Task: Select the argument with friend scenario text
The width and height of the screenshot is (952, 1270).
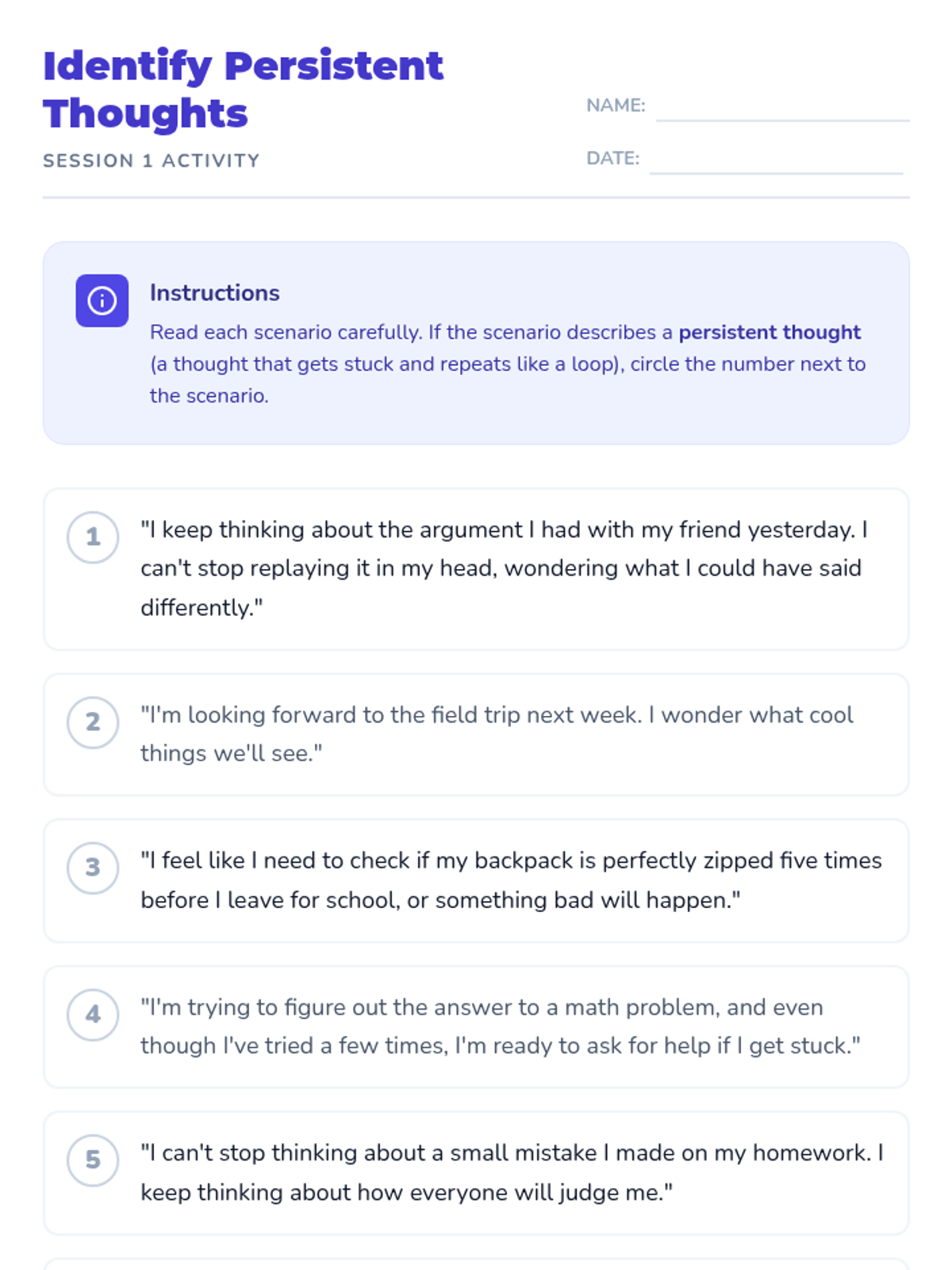Action: point(505,568)
